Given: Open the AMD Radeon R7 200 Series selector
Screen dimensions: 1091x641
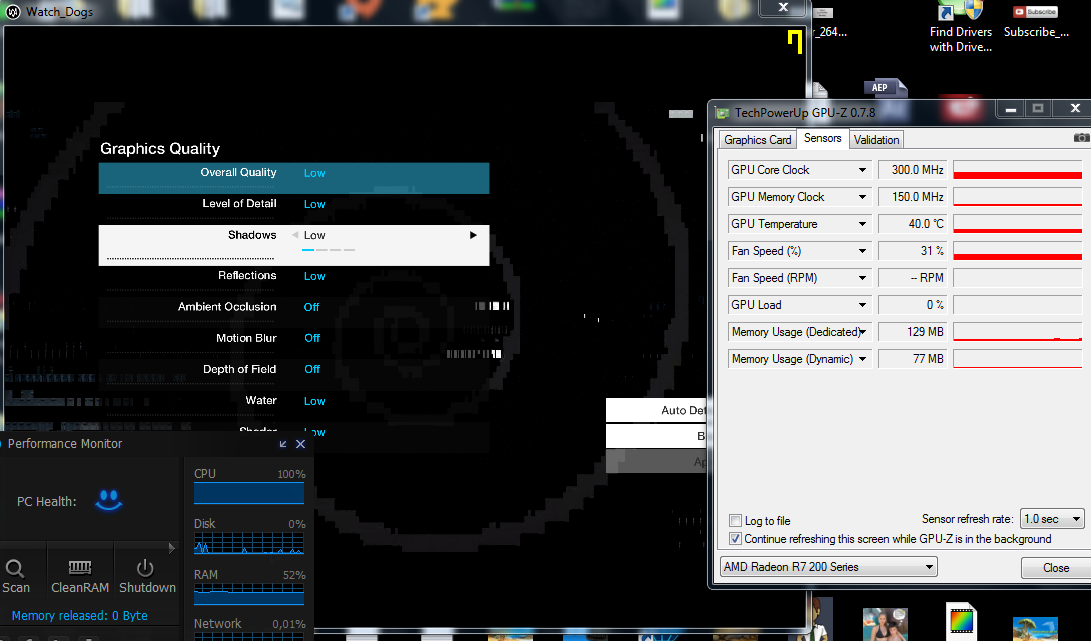Looking at the screenshot, I should point(829,567).
